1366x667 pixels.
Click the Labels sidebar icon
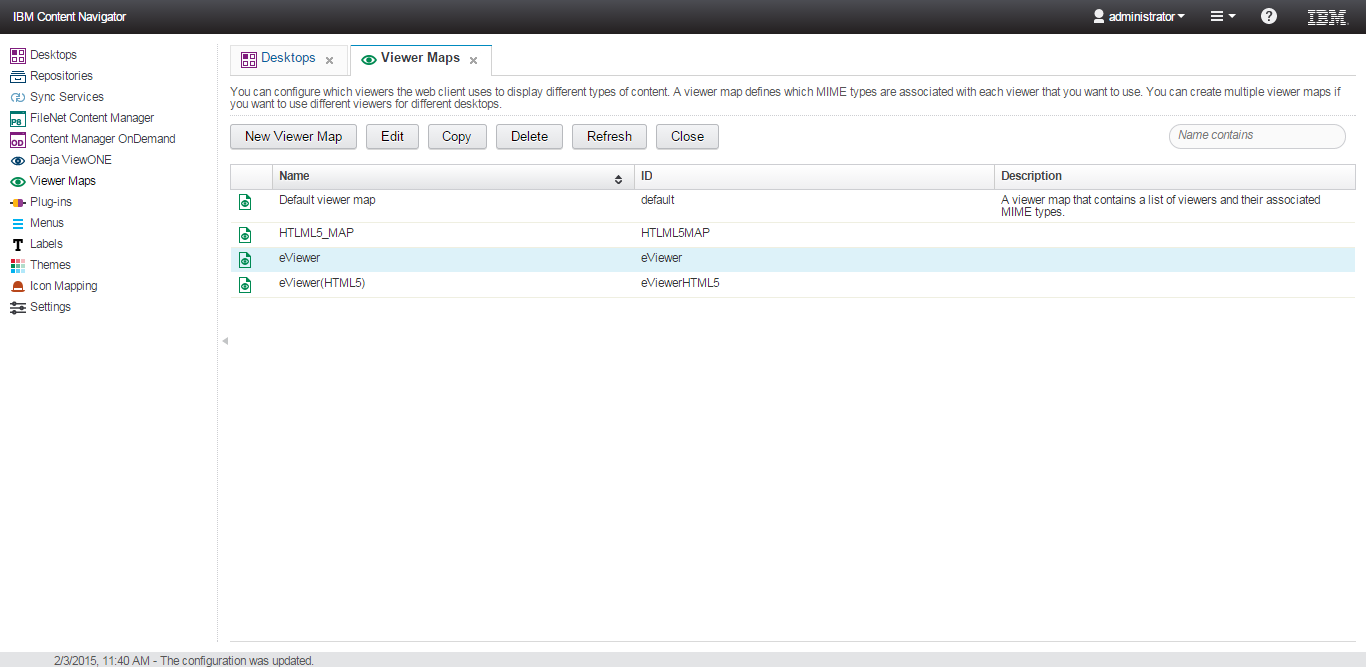pos(17,244)
